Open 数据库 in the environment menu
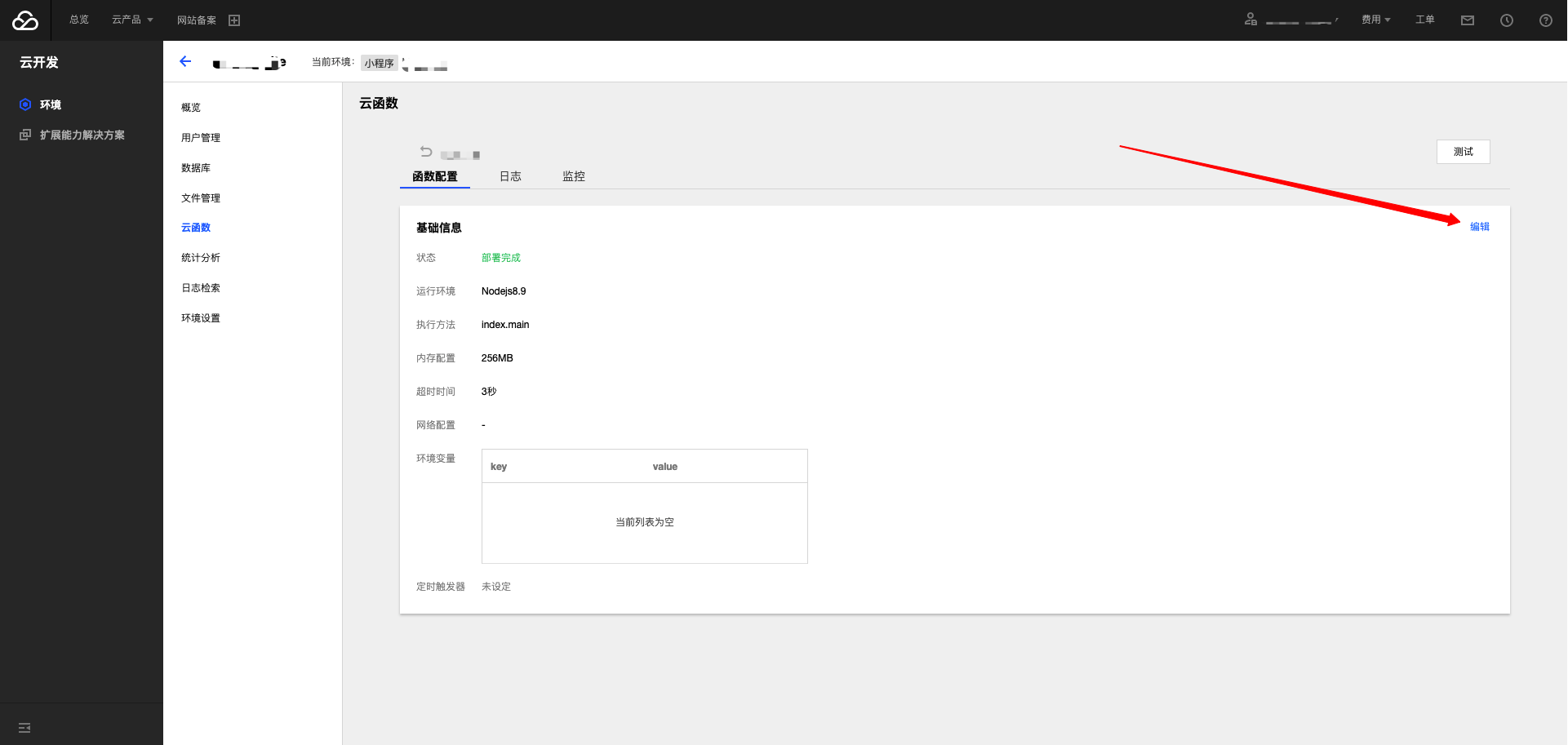This screenshot has height=745, width=1568. coord(196,168)
